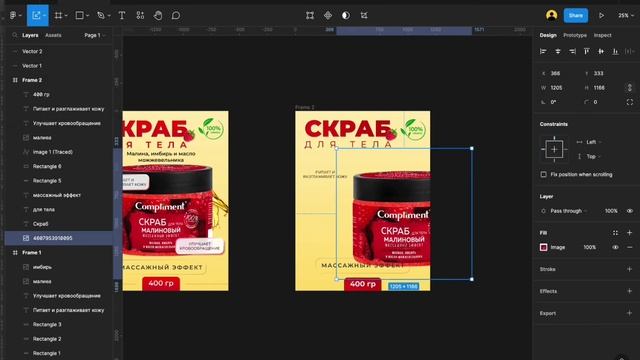Viewport: 640px width, 360px height.
Task: Toggle constrain proportions lock
Action: [629, 87]
